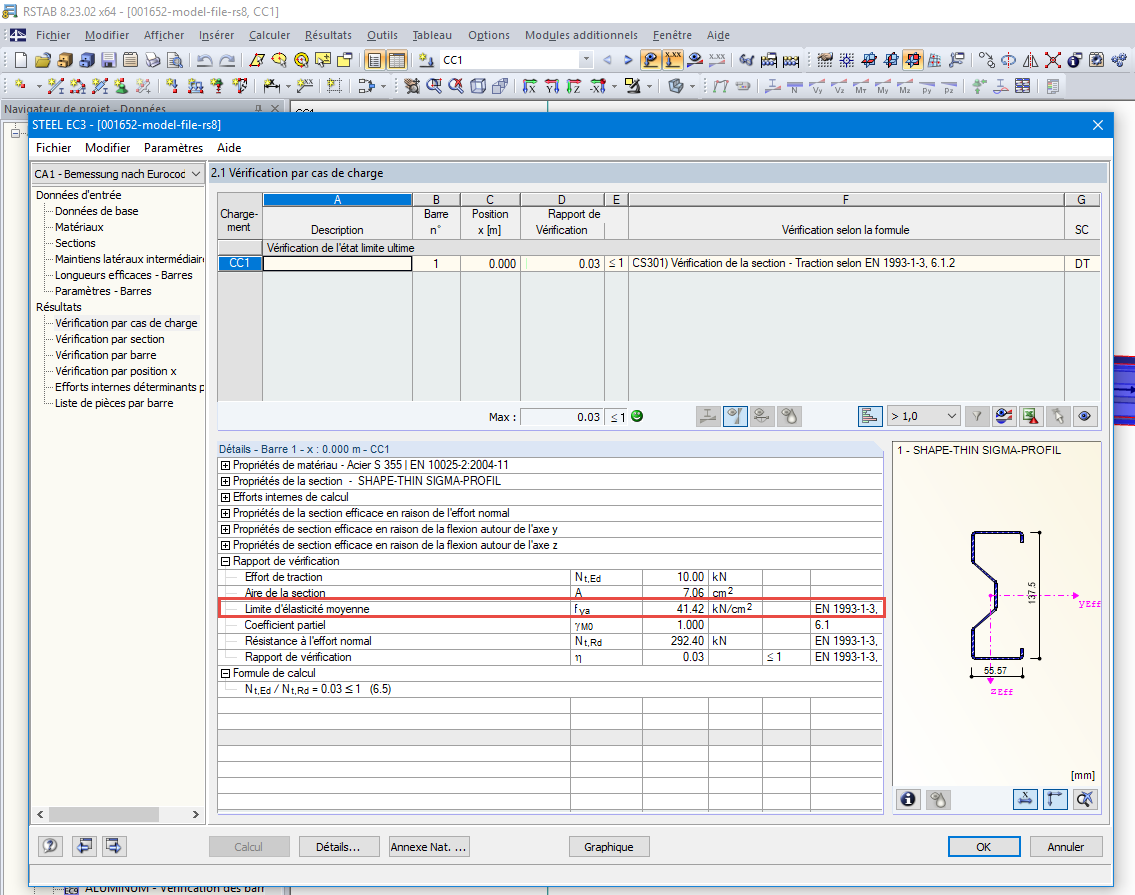Image resolution: width=1135 pixels, height=895 pixels.
Task: Click the help question mark button at bottom left
Action: point(50,846)
